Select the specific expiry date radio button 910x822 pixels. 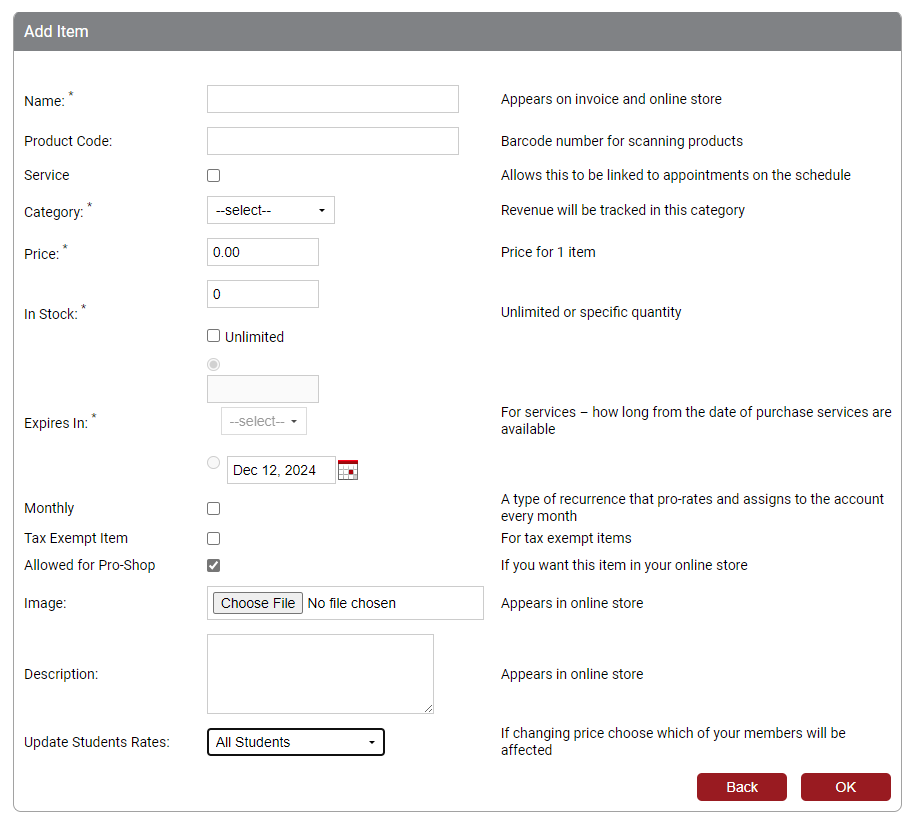click(x=213, y=463)
